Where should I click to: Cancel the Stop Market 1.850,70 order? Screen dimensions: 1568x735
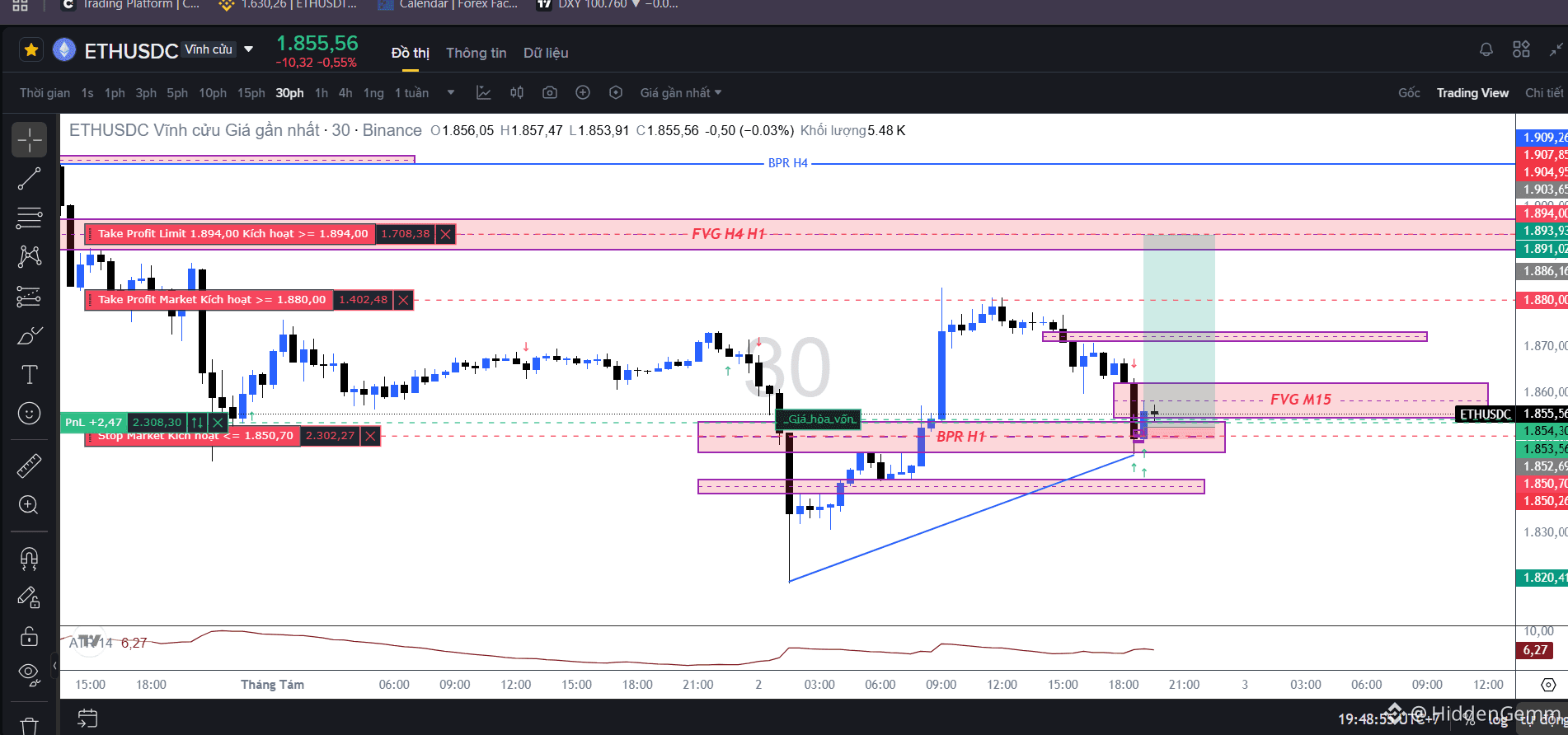370,436
